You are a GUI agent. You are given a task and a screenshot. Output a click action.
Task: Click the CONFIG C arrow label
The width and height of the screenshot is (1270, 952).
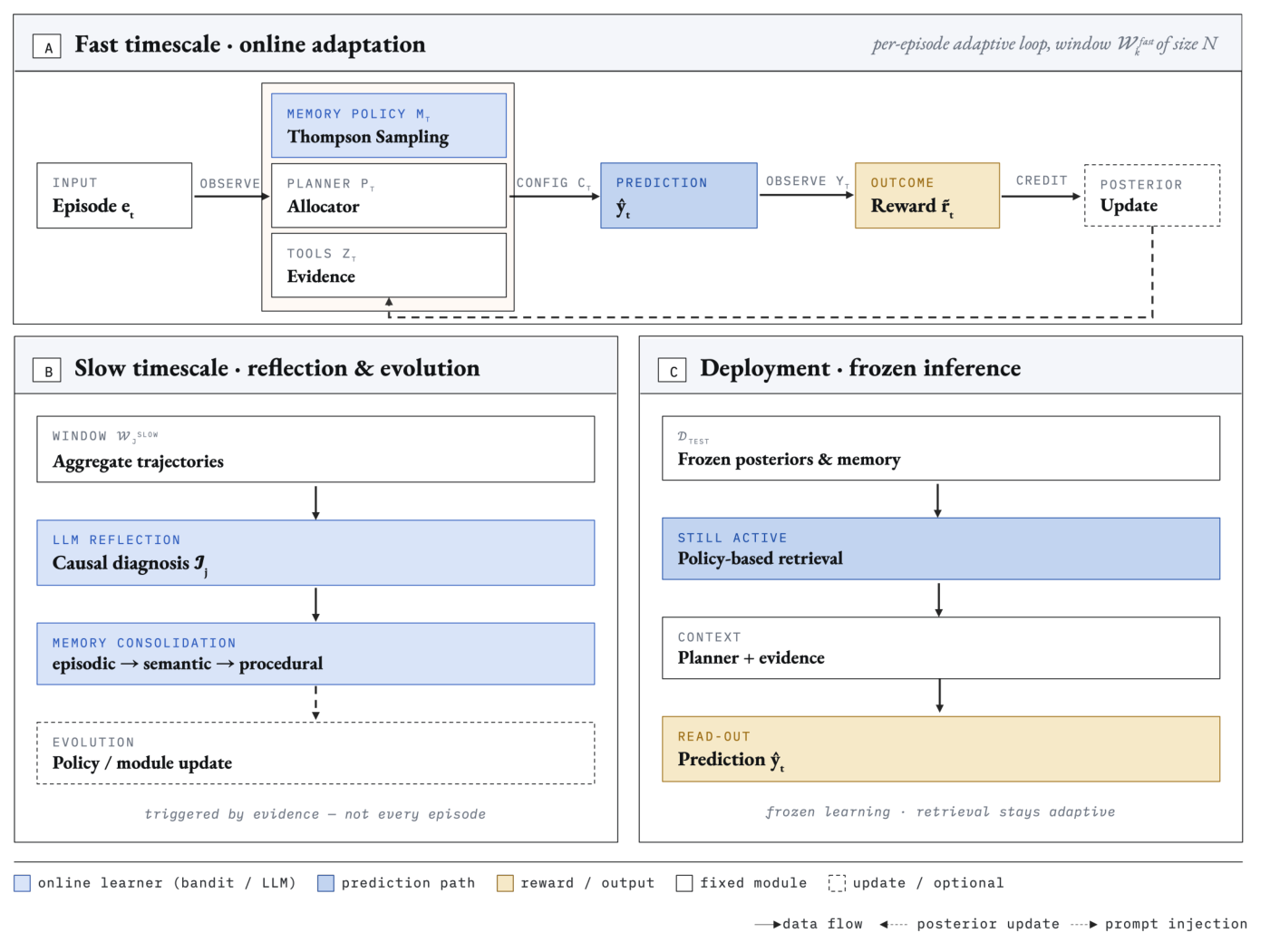(554, 183)
